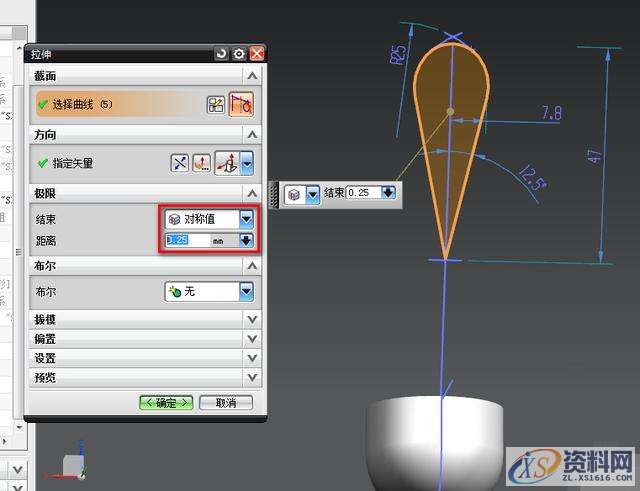Open the 结束 对称值 dropdown
The width and height of the screenshot is (640, 491).
pyautogui.click(x=245, y=218)
